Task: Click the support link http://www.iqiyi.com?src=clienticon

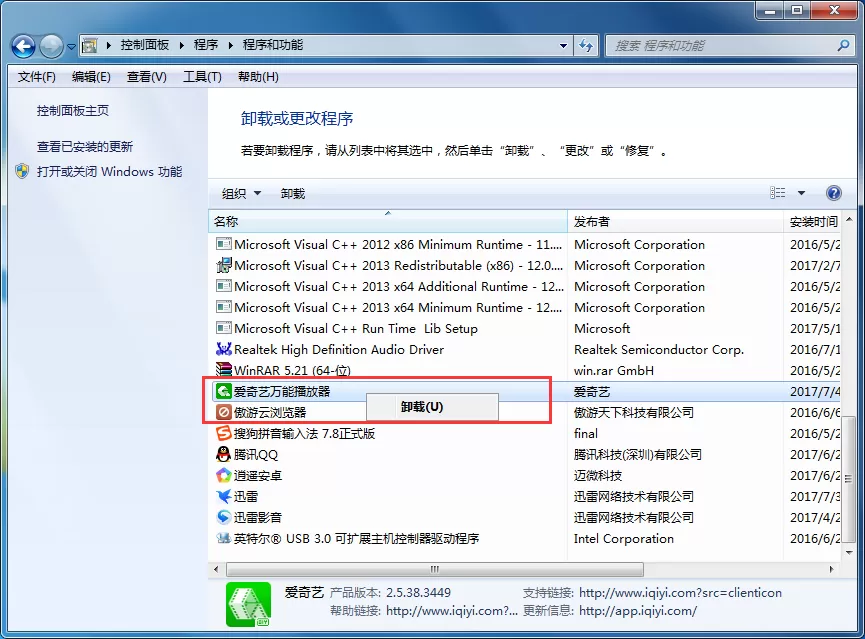Action: tap(680, 593)
